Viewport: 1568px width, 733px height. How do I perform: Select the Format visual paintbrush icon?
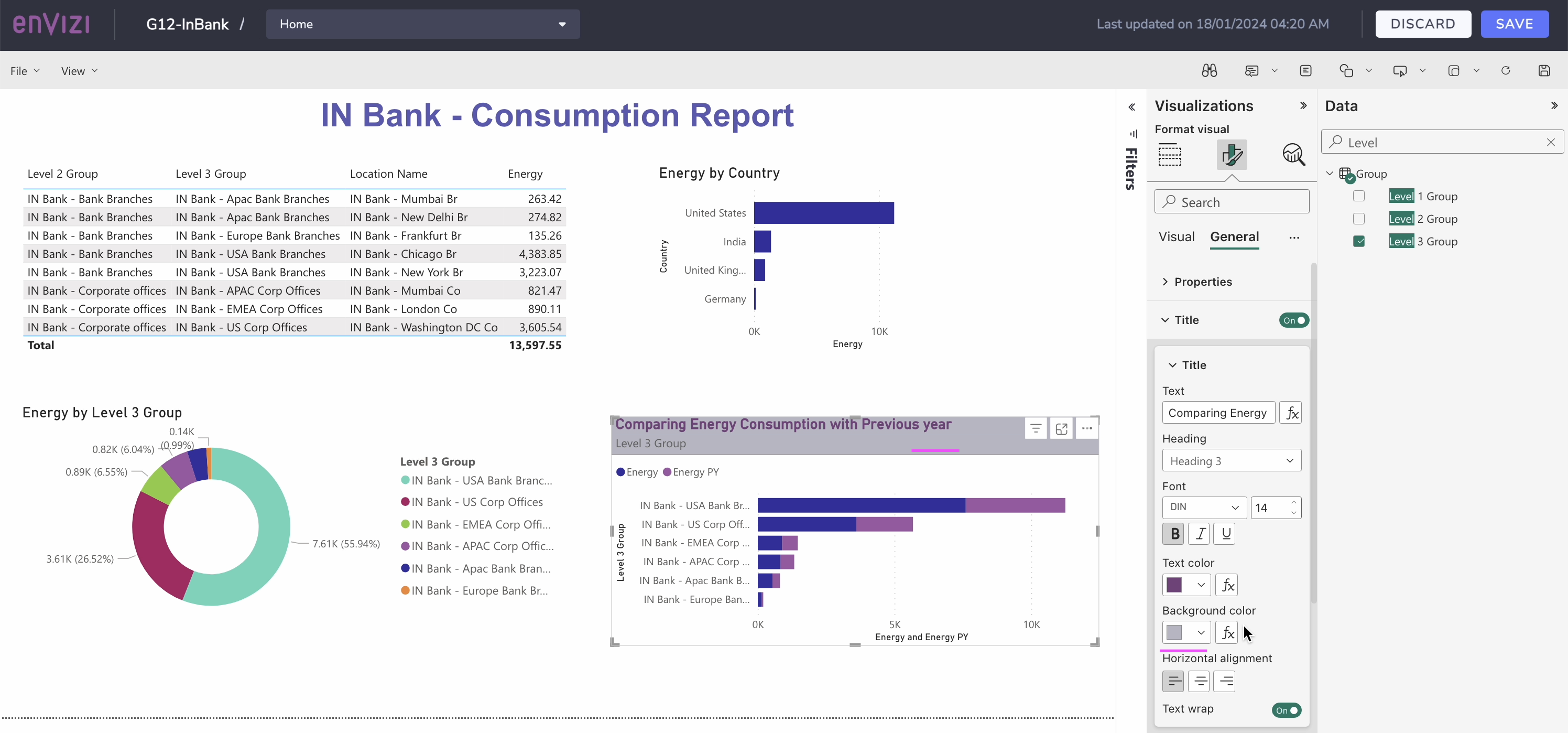tap(1232, 155)
